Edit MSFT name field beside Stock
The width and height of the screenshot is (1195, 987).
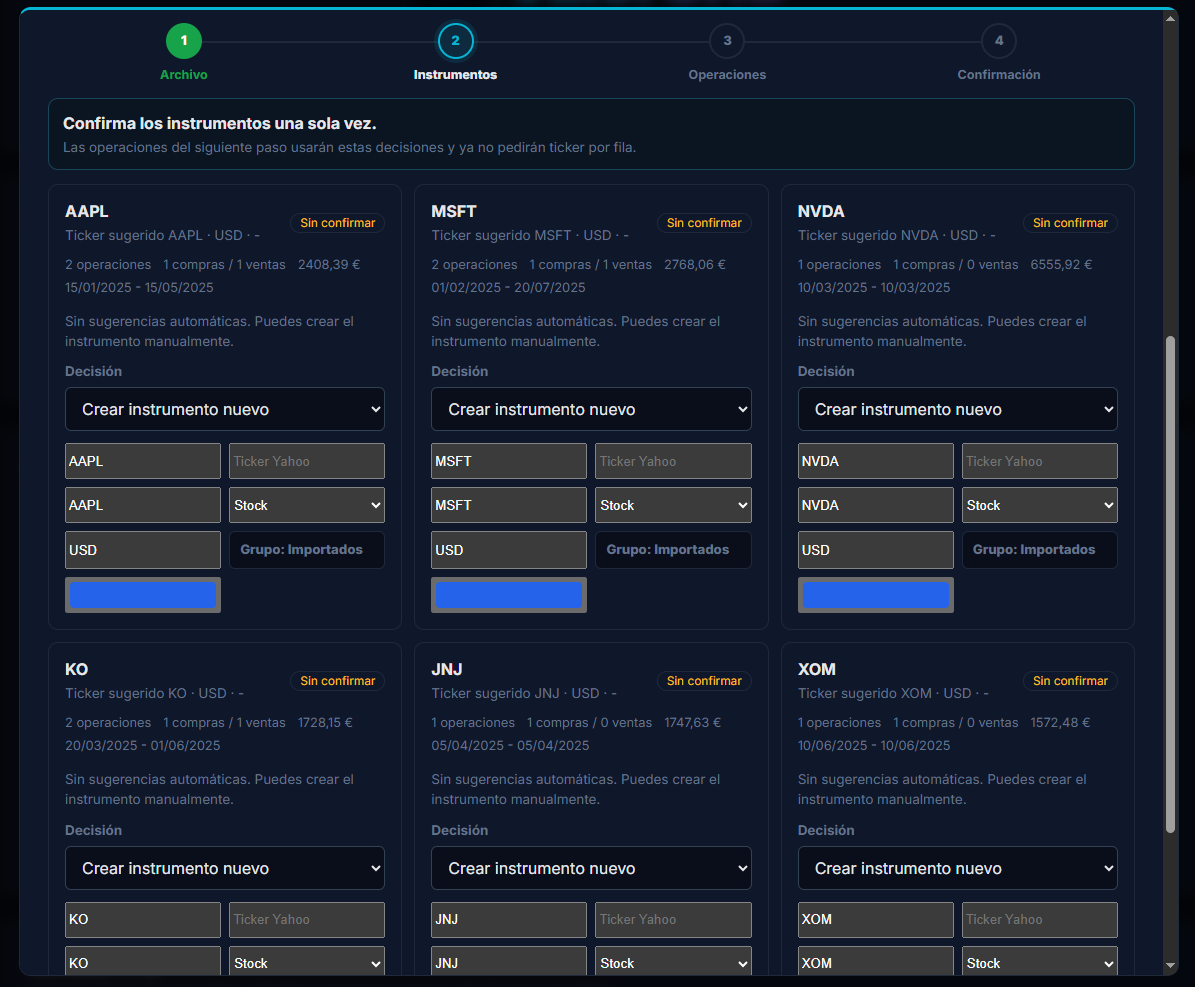coord(509,505)
